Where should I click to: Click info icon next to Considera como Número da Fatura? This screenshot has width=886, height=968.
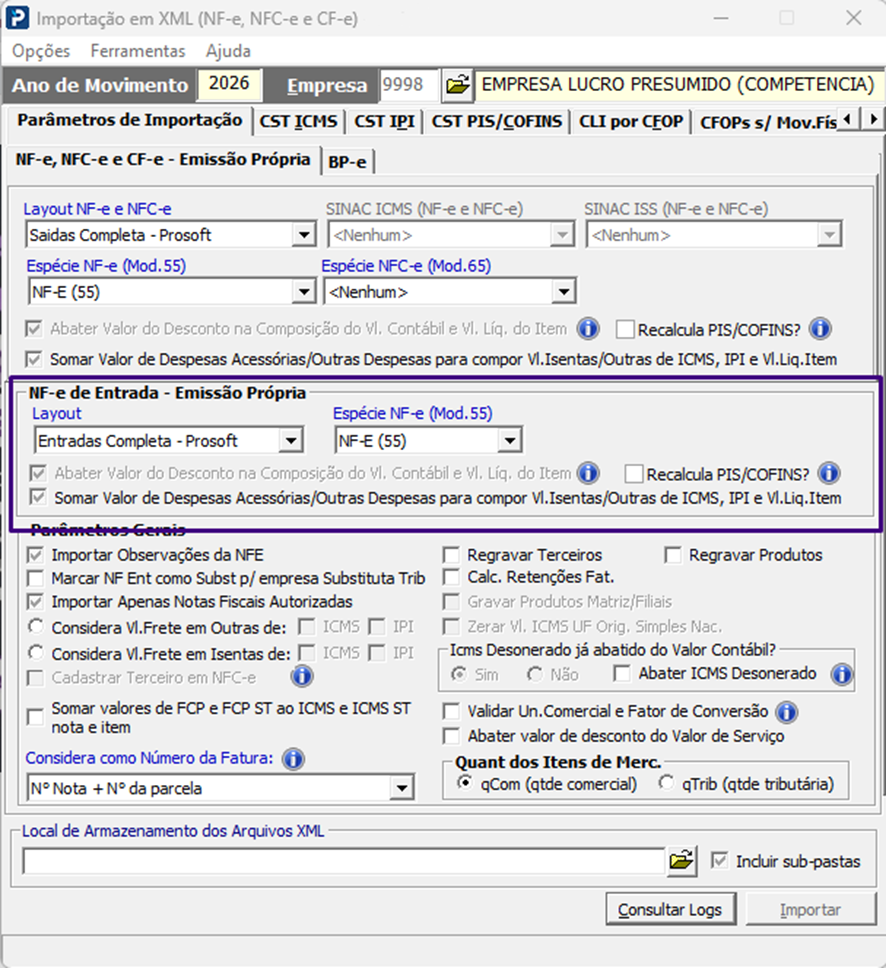293,759
